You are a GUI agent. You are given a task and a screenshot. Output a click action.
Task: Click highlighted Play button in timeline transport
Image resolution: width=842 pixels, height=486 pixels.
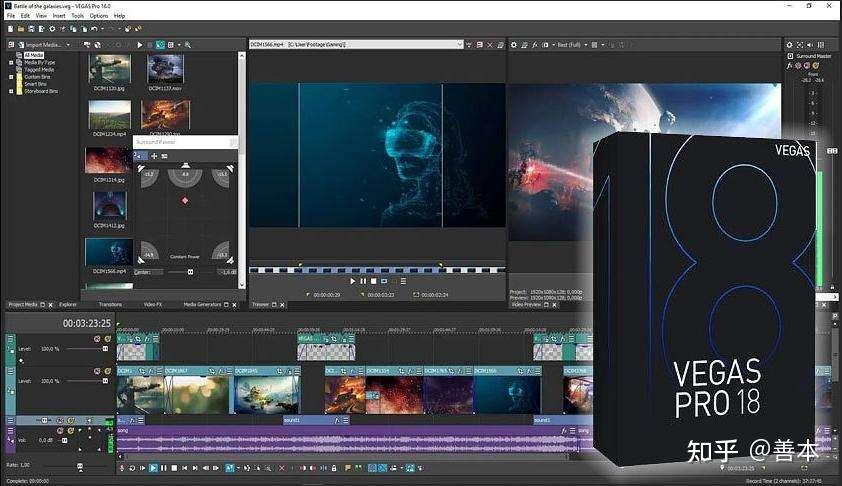coord(153,468)
